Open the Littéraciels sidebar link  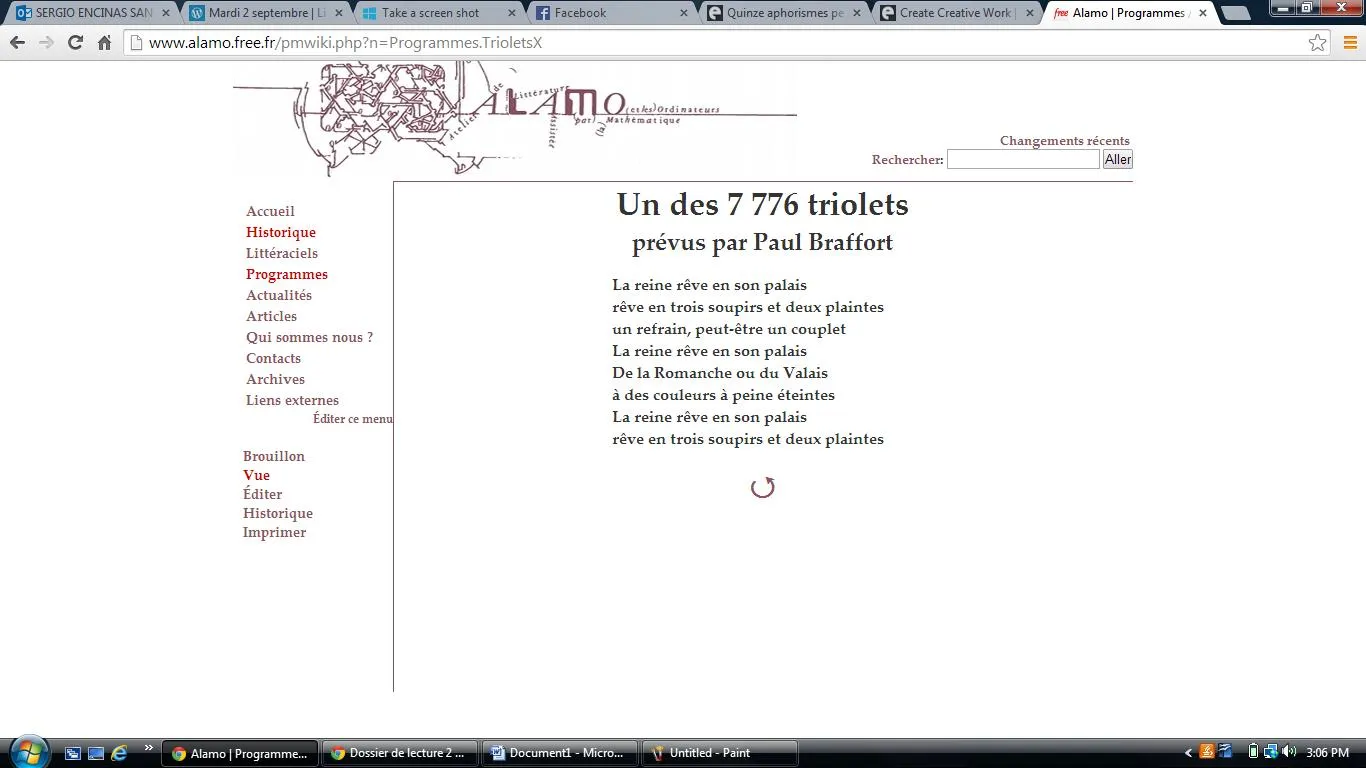[282, 253]
